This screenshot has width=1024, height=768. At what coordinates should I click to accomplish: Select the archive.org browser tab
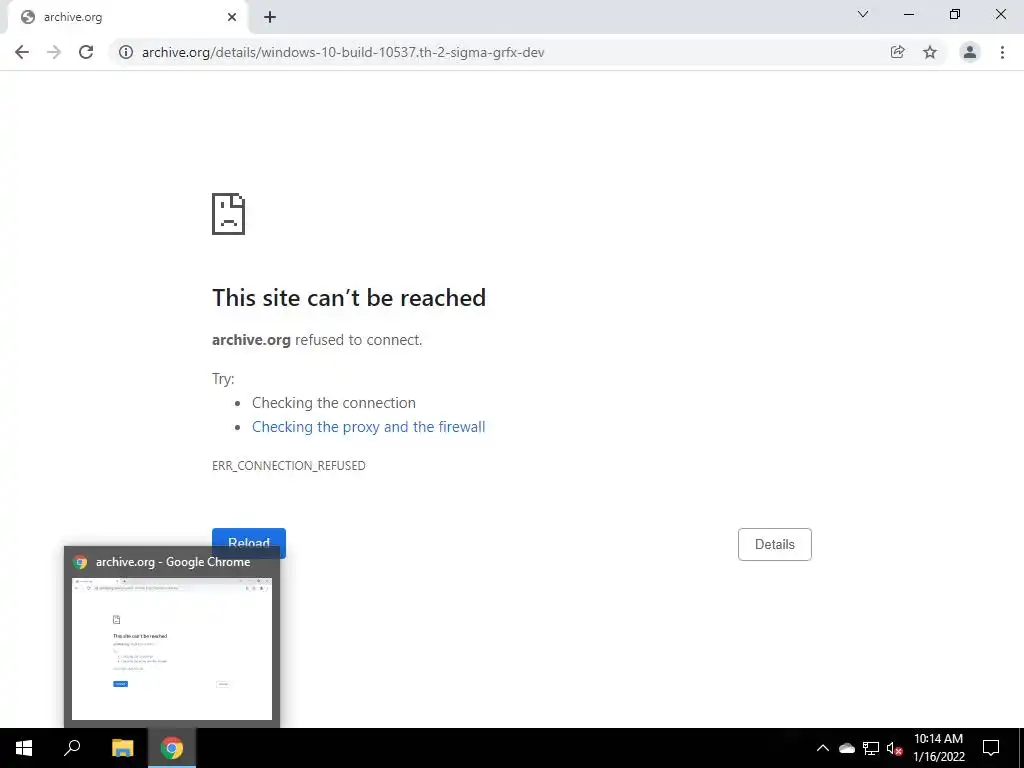(x=127, y=17)
